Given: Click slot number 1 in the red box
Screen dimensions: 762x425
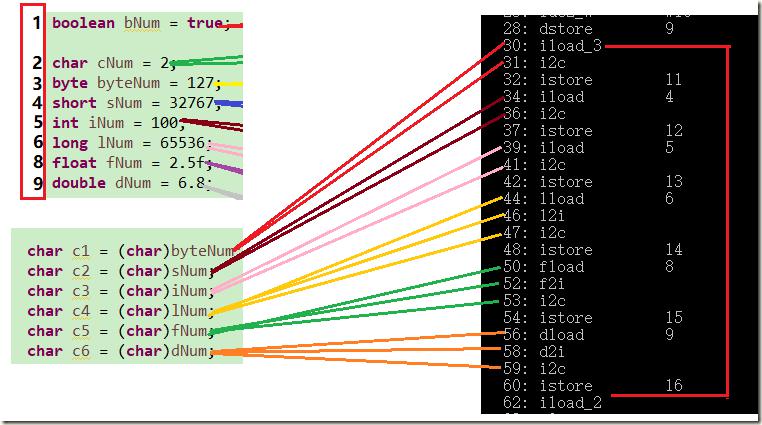Looking at the screenshot, I should tap(36, 22).
